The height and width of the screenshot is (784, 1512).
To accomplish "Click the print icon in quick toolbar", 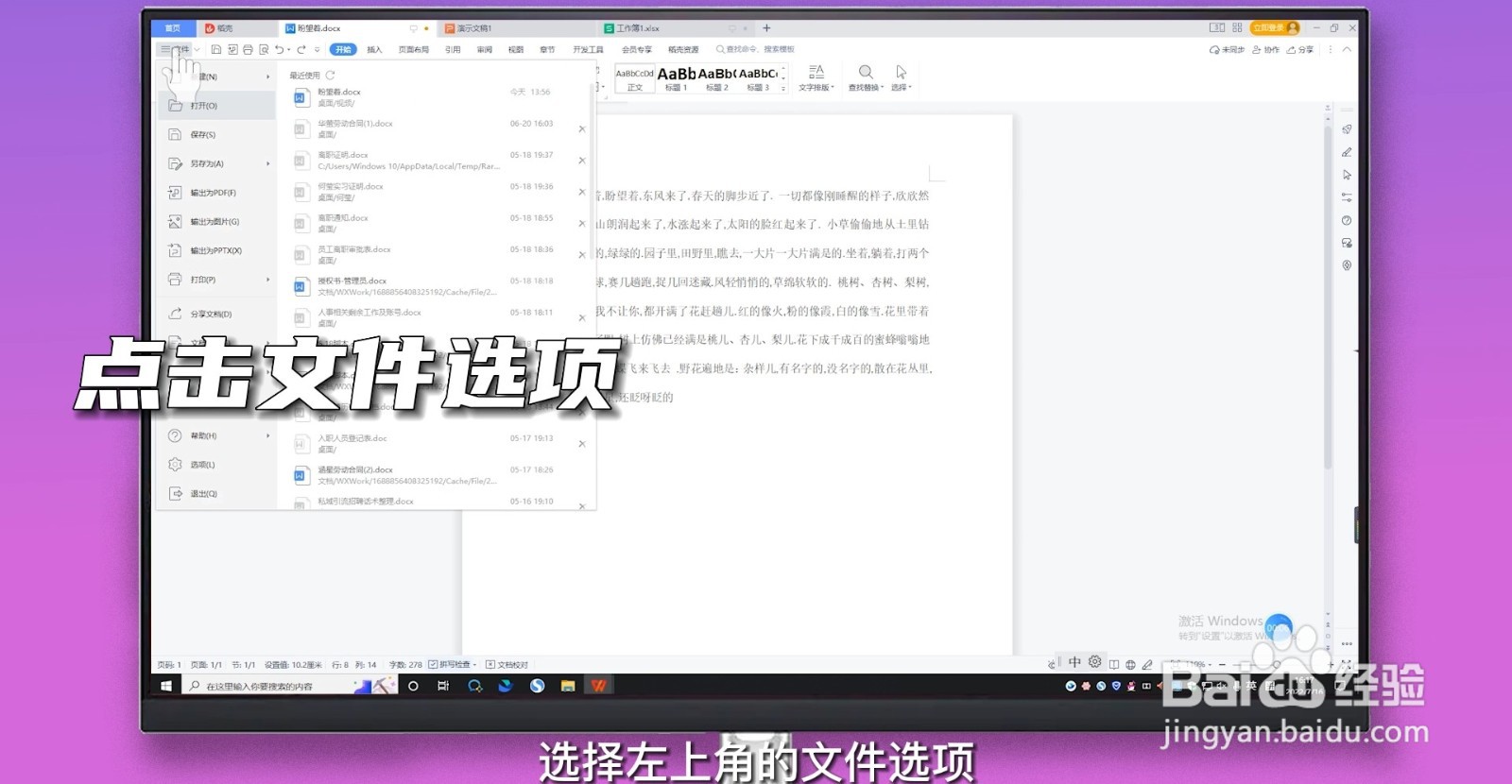I will (x=248, y=49).
